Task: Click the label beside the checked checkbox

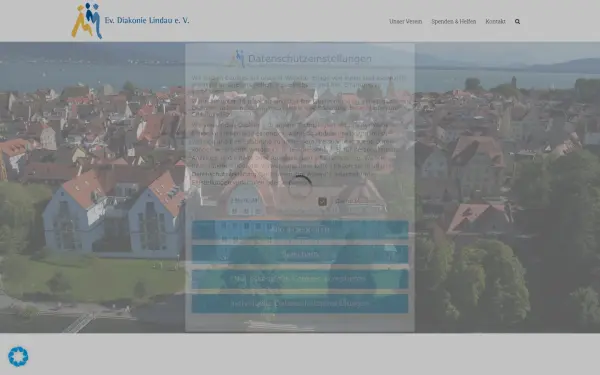Action: coord(347,201)
